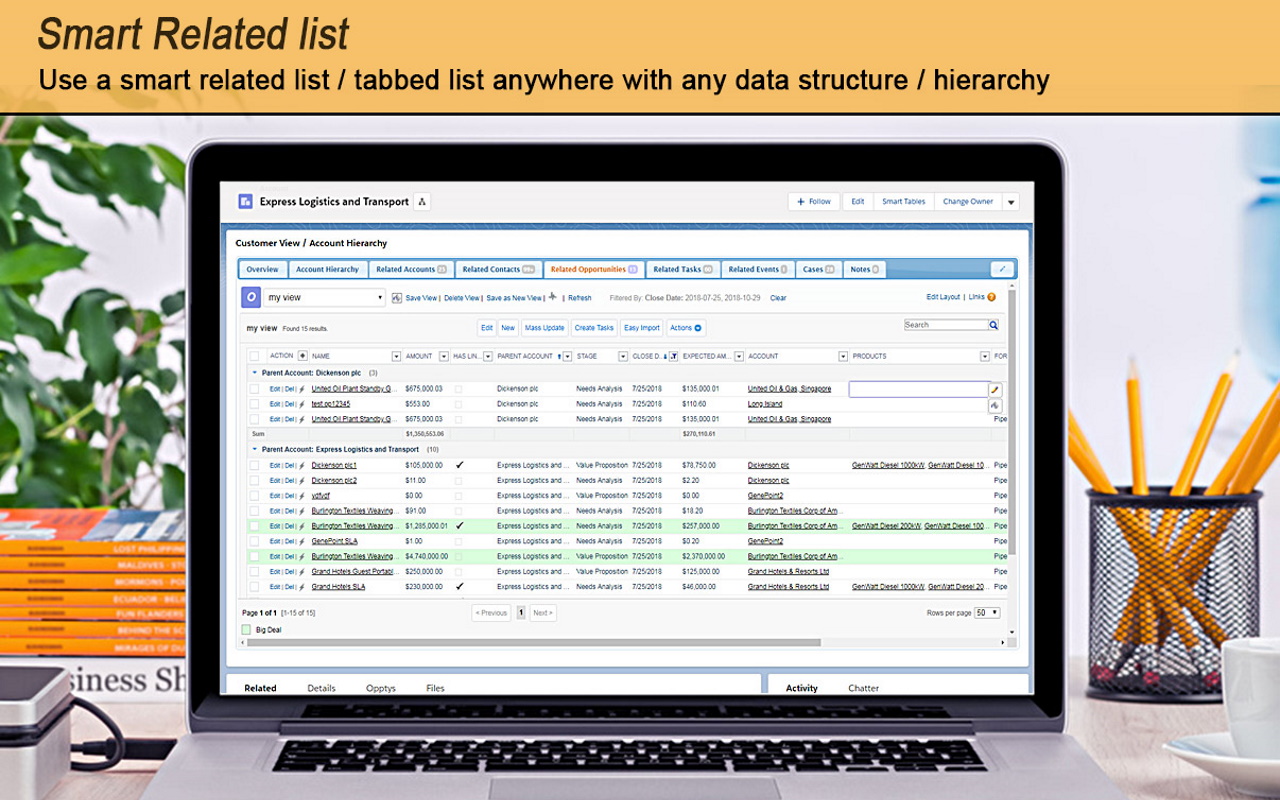Select the checkbox for Dickenson plc2 row
This screenshot has width=1280, height=800.
[x=254, y=480]
